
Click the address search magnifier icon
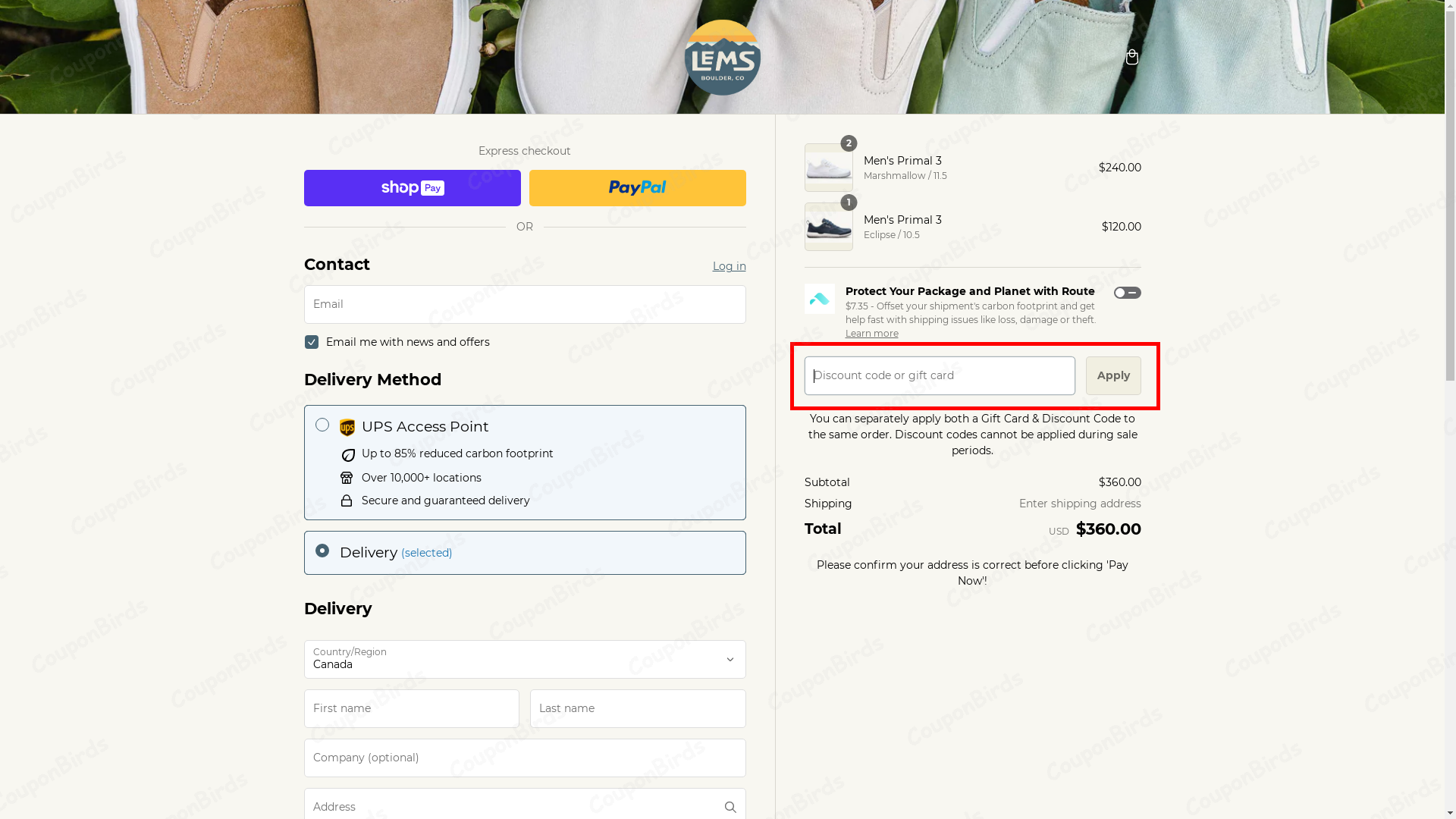[730, 807]
